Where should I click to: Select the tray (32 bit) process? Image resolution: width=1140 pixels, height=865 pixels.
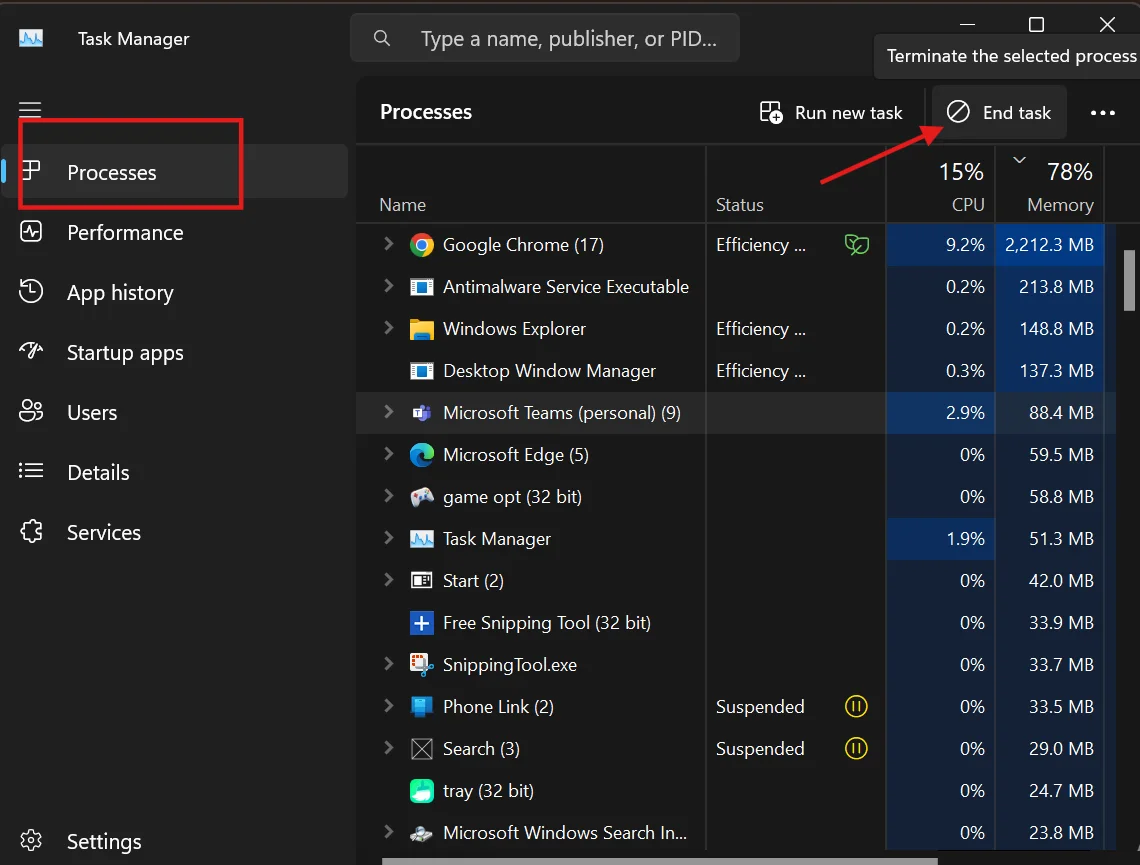coord(736,790)
